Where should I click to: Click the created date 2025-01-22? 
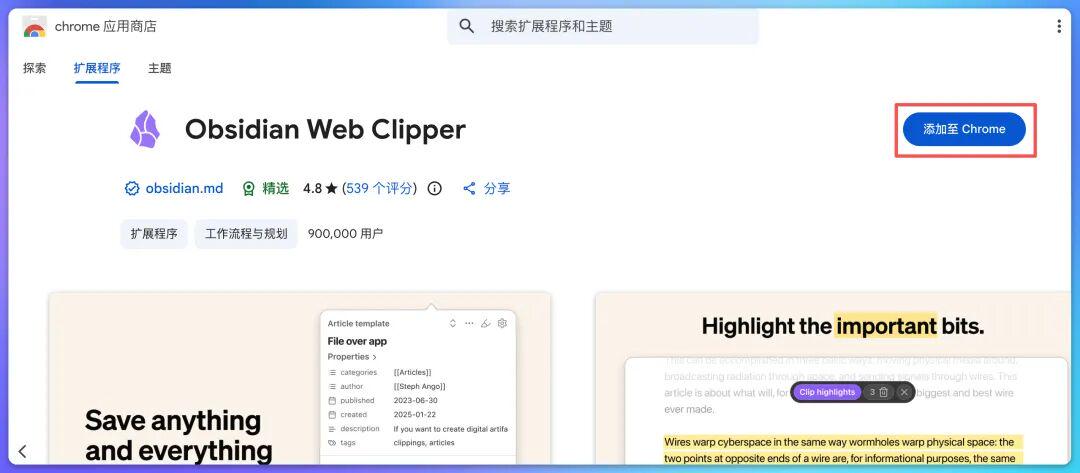click(x=415, y=415)
